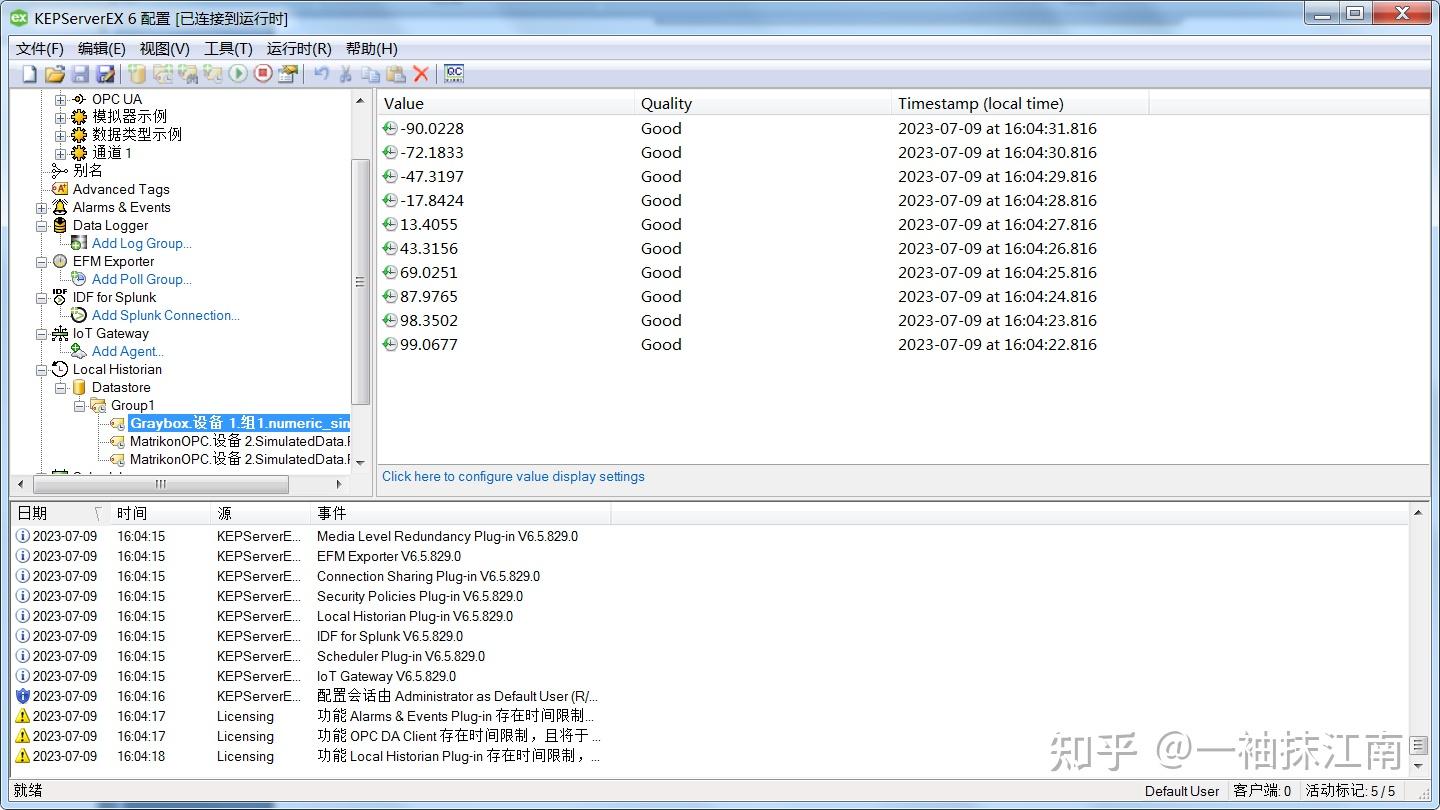Image resolution: width=1440 pixels, height=810 pixels.
Task: Click here to configure value display settings
Action: [513, 476]
